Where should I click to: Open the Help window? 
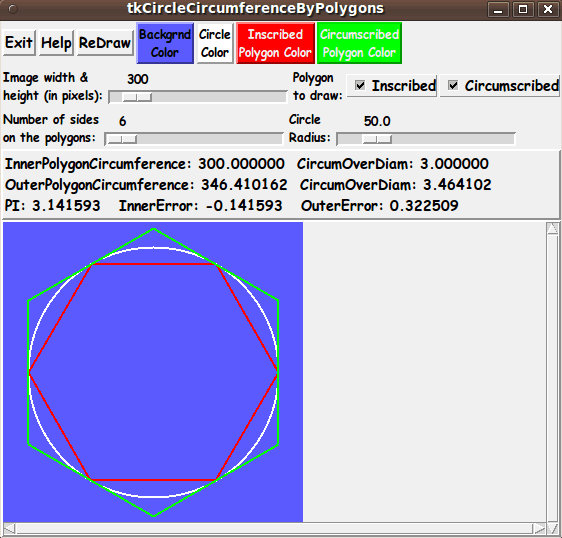[56, 43]
